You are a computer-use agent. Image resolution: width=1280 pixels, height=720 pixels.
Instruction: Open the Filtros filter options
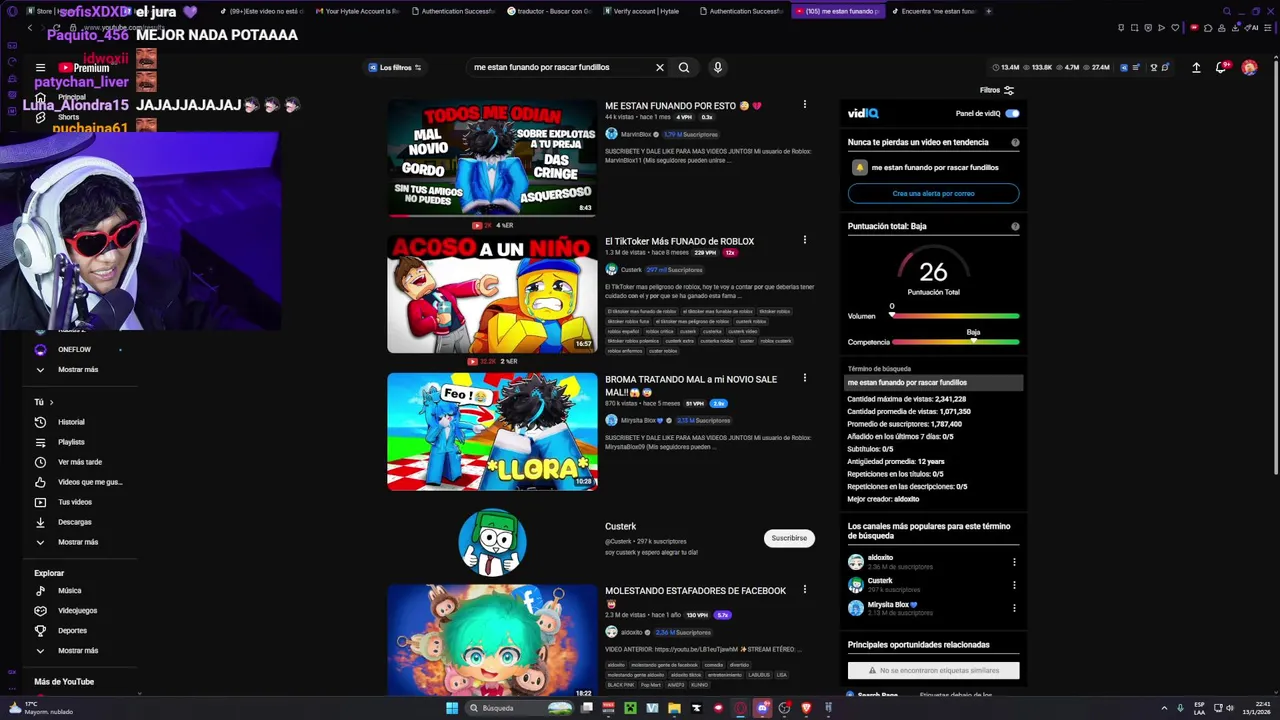[997, 90]
